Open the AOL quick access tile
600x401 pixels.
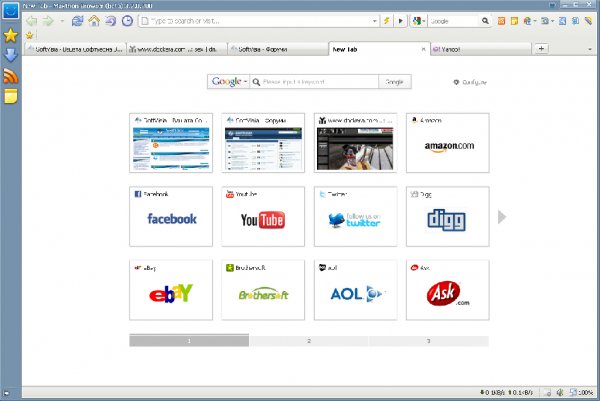coord(355,290)
